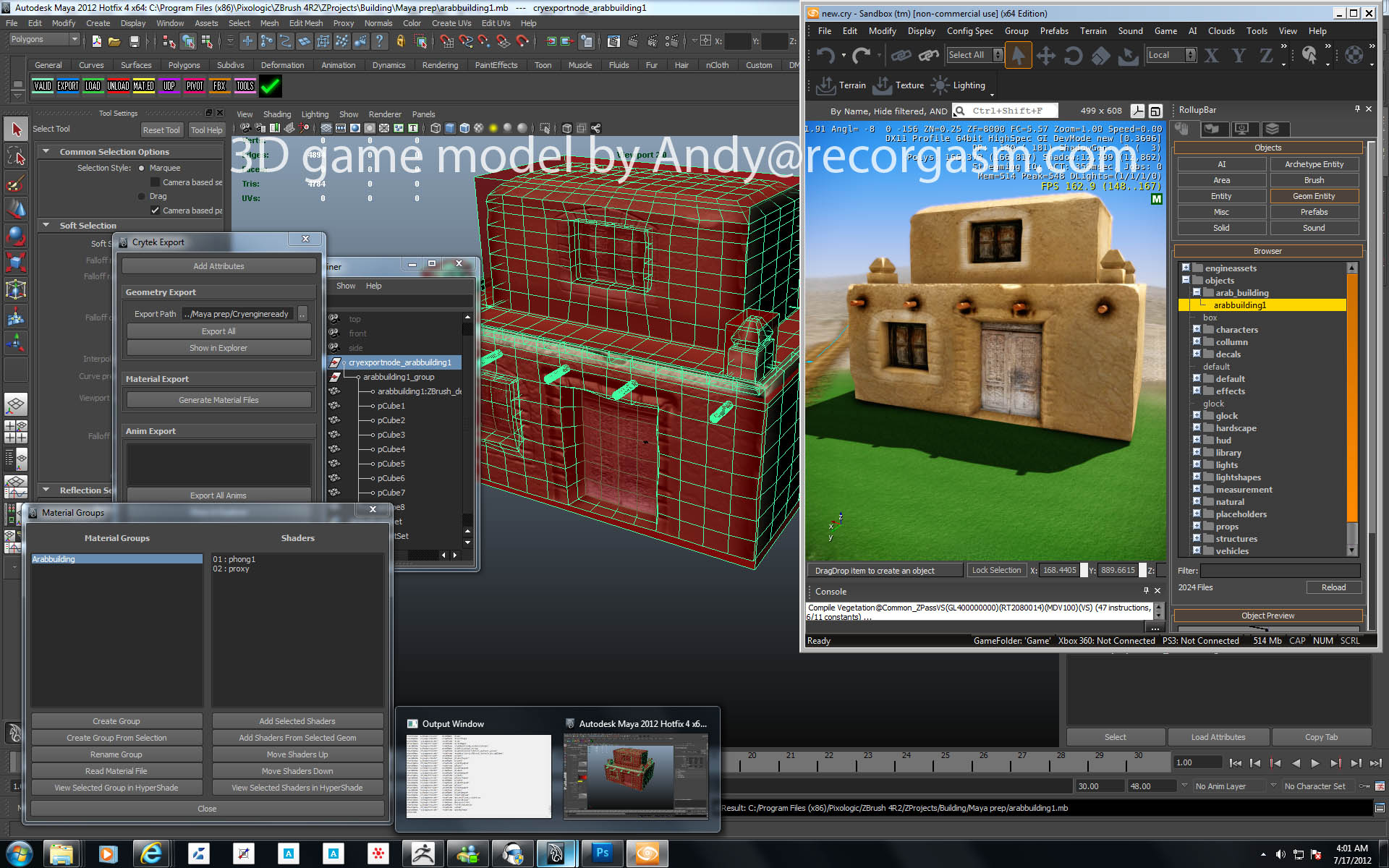Select the Move cross-arrows tool in Sandbox

pos(1045,55)
